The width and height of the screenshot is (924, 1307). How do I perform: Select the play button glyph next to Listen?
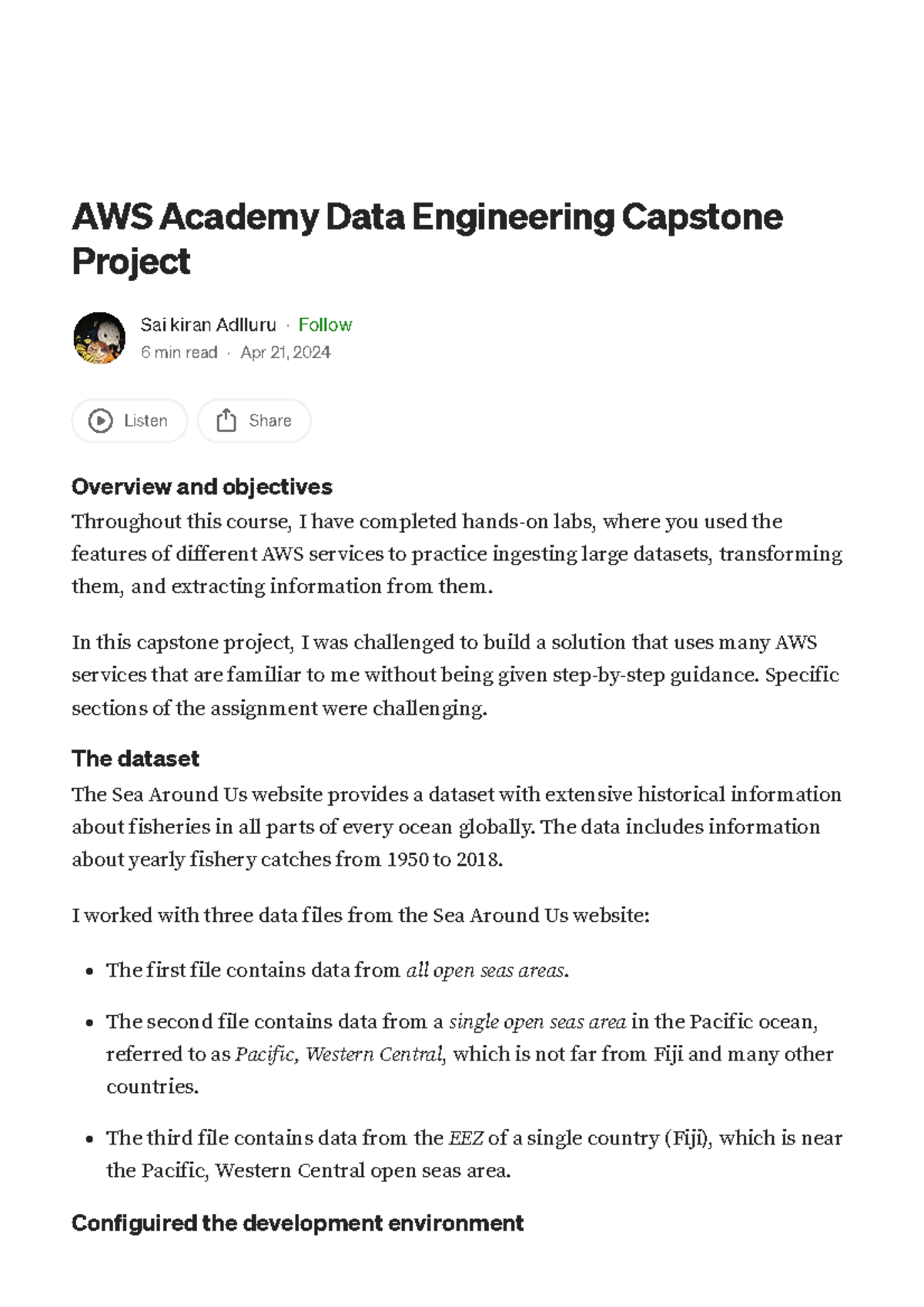(101, 421)
